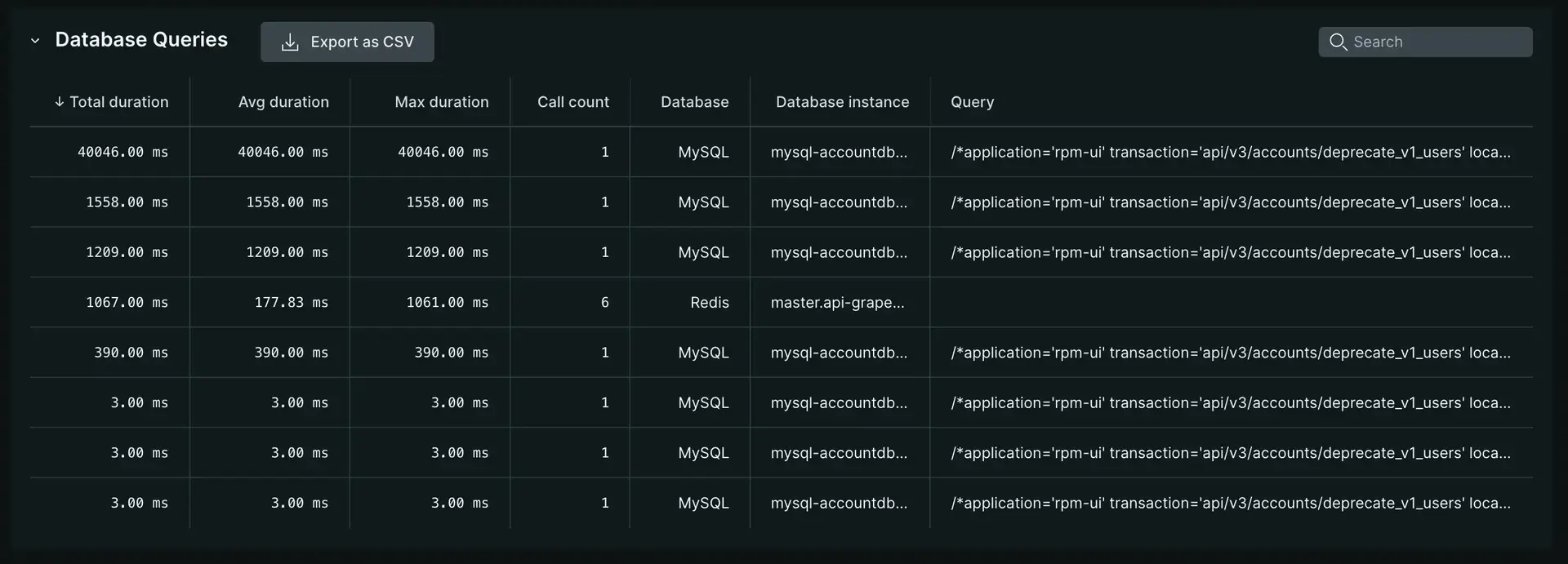
Task: Collapse the Database Queries section
Action: click(34, 40)
